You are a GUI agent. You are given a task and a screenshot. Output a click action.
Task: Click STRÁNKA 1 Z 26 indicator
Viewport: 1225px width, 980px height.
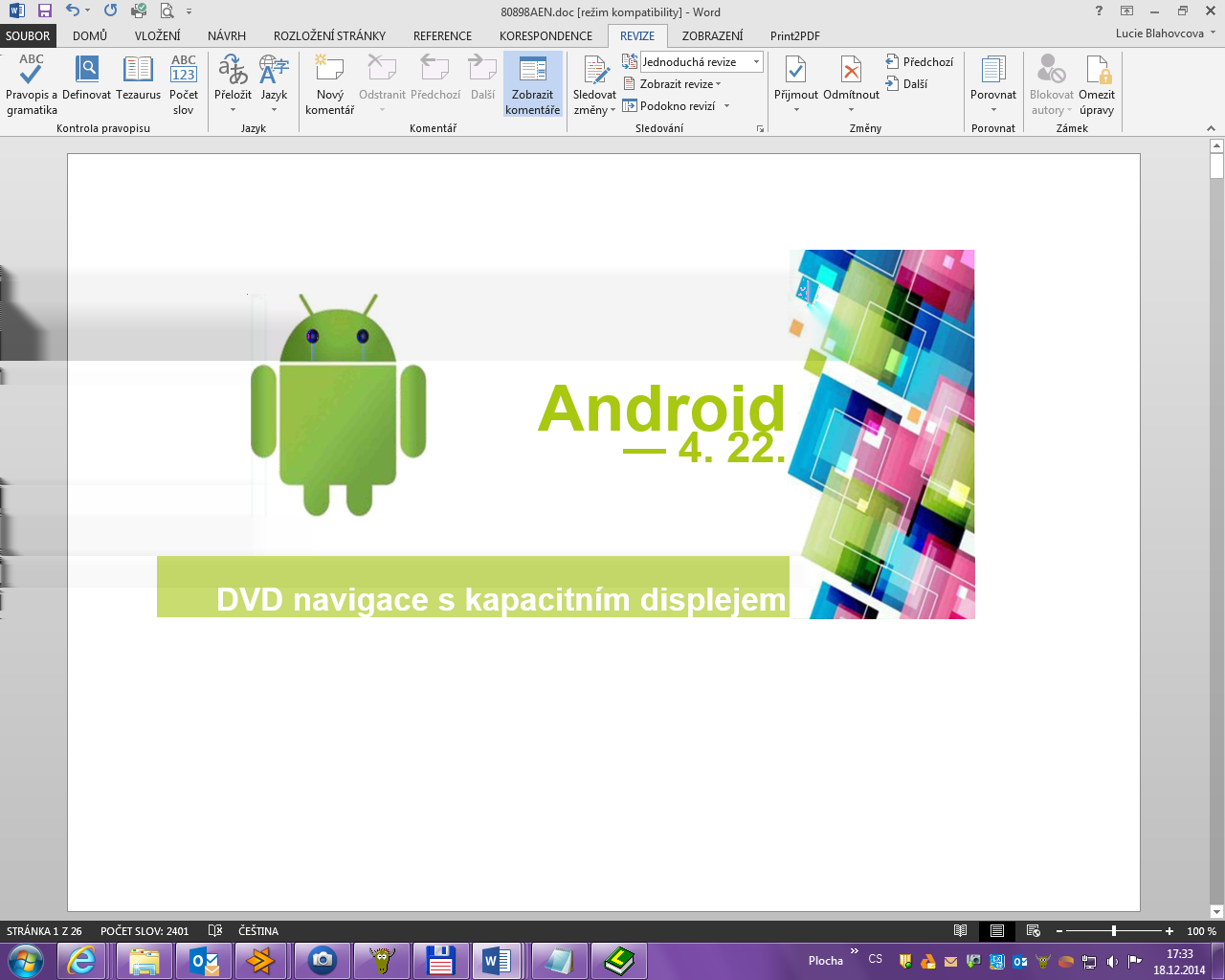pos(44,931)
